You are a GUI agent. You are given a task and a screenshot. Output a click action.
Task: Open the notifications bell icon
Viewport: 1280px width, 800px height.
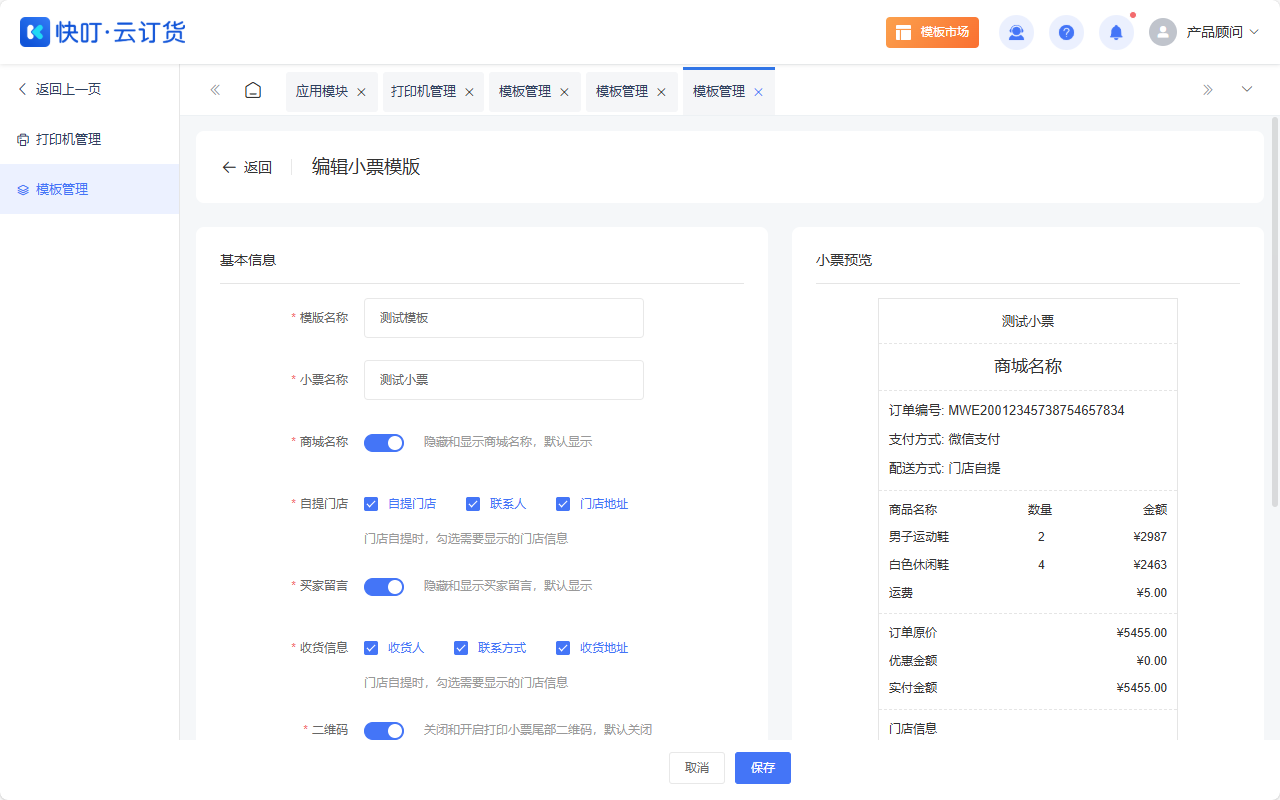1116,32
